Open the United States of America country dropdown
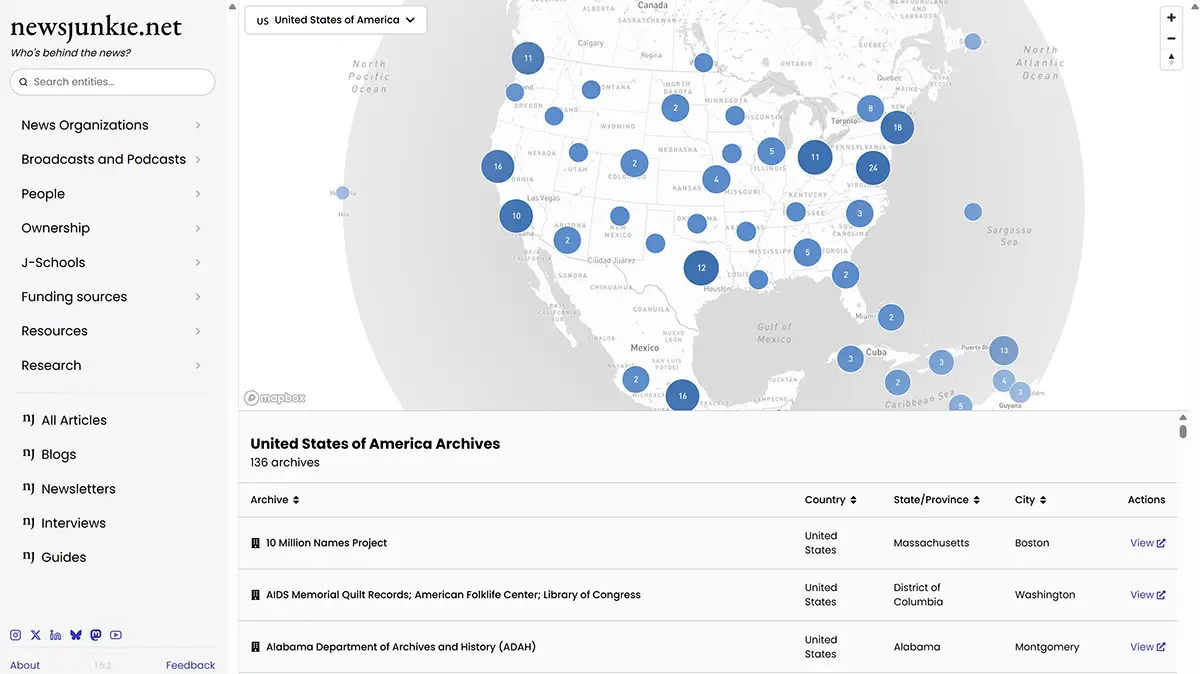 (x=336, y=20)
